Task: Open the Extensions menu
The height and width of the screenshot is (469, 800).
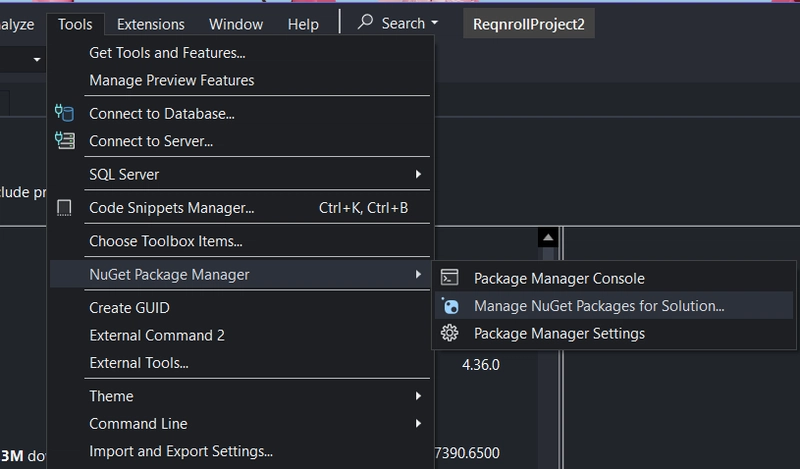Action: point(150,23)
